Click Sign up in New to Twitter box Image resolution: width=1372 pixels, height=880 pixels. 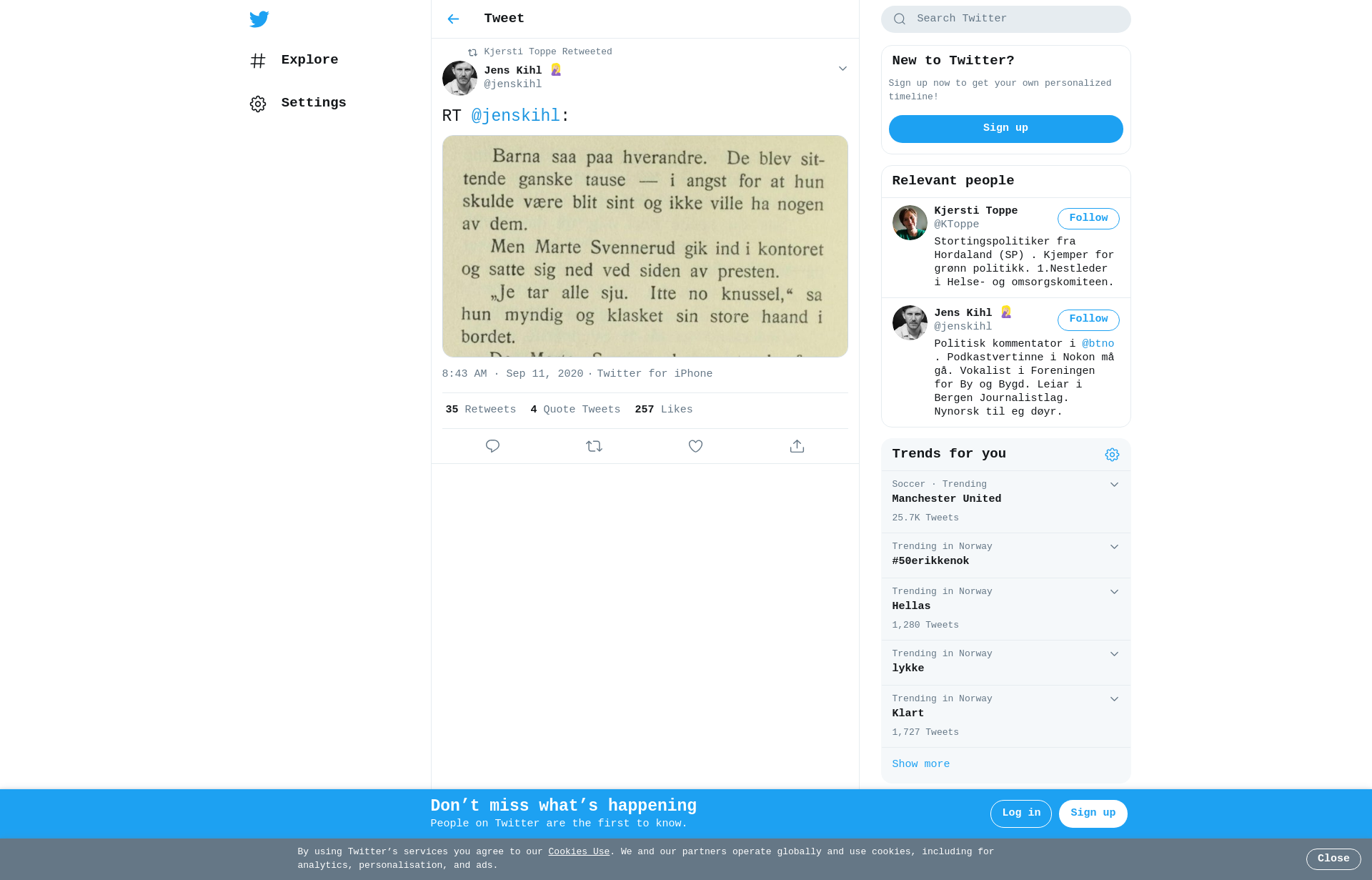[x=1005, y=129]
